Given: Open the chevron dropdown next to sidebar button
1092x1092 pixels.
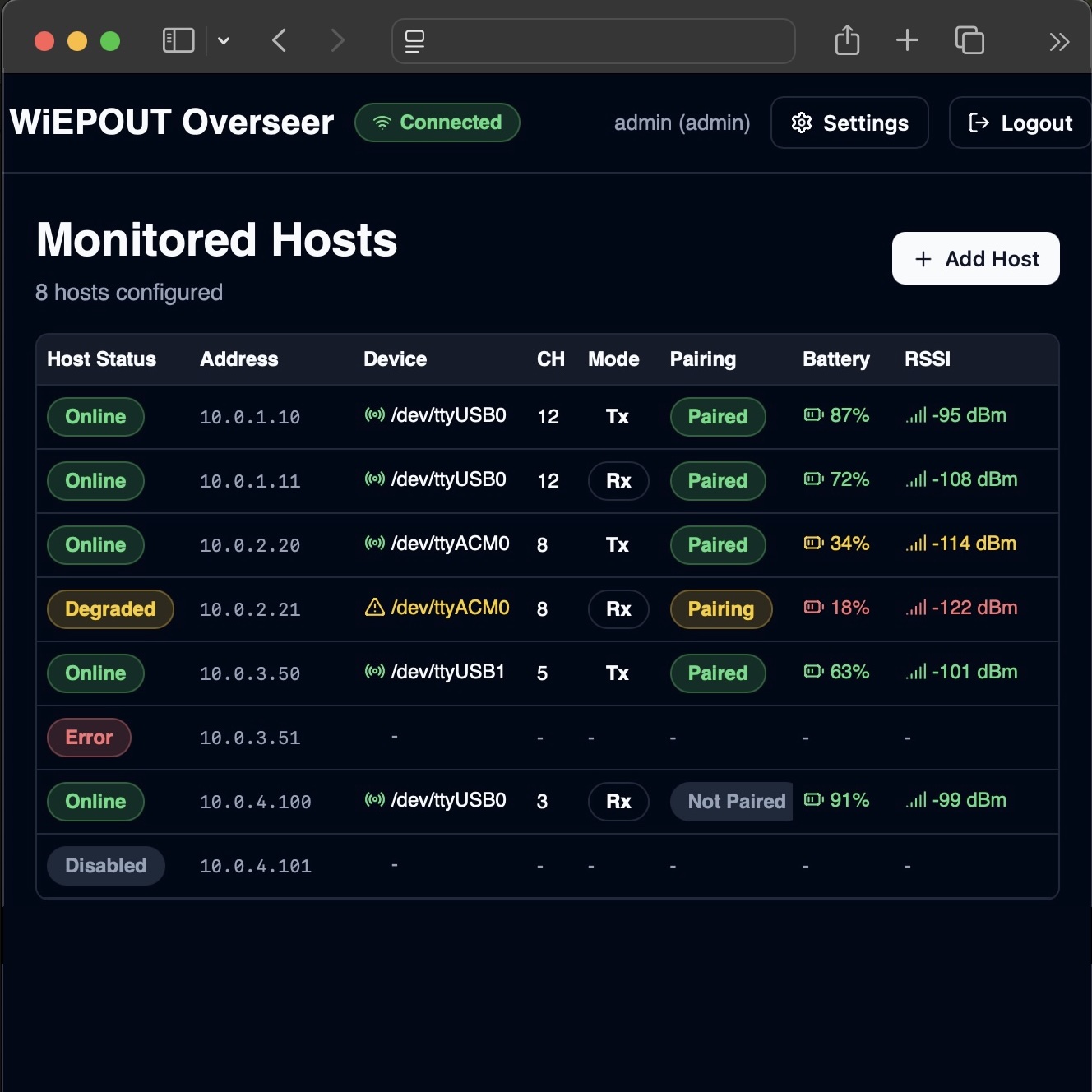Looking at the screenshot, I should (224, 40).
